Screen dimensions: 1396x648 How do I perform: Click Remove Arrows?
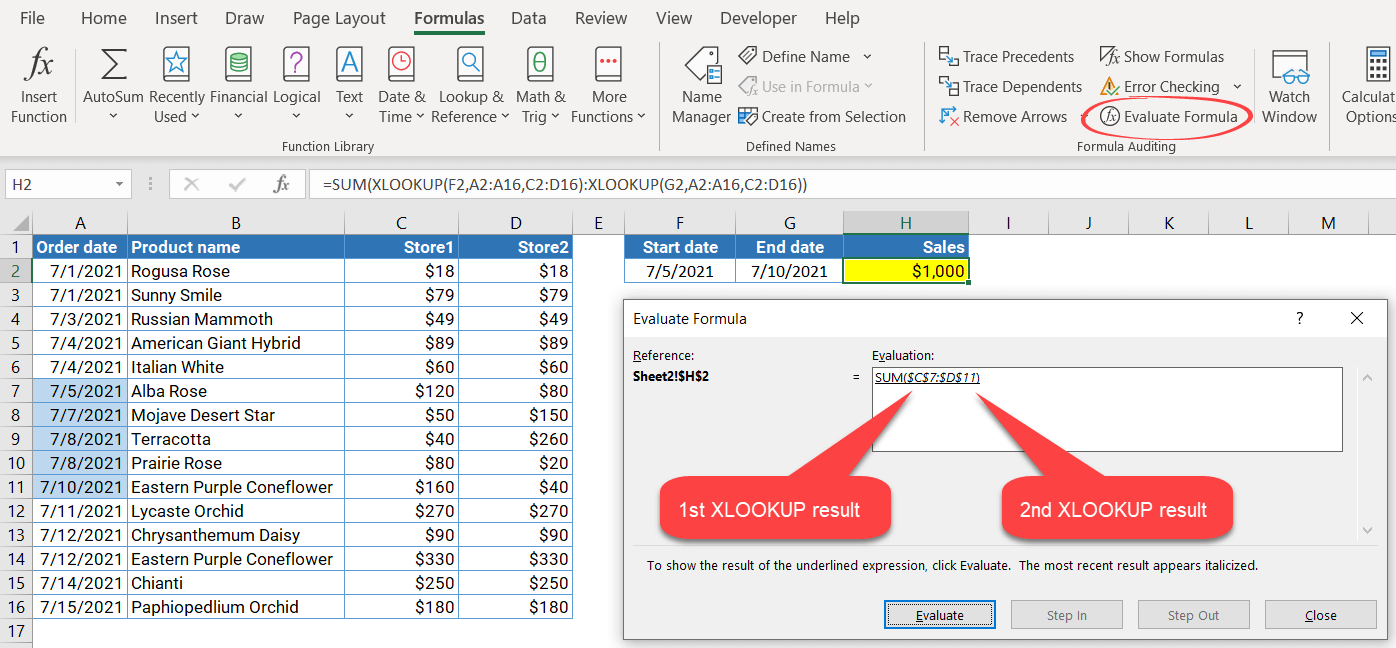(x=1003, y=117)
